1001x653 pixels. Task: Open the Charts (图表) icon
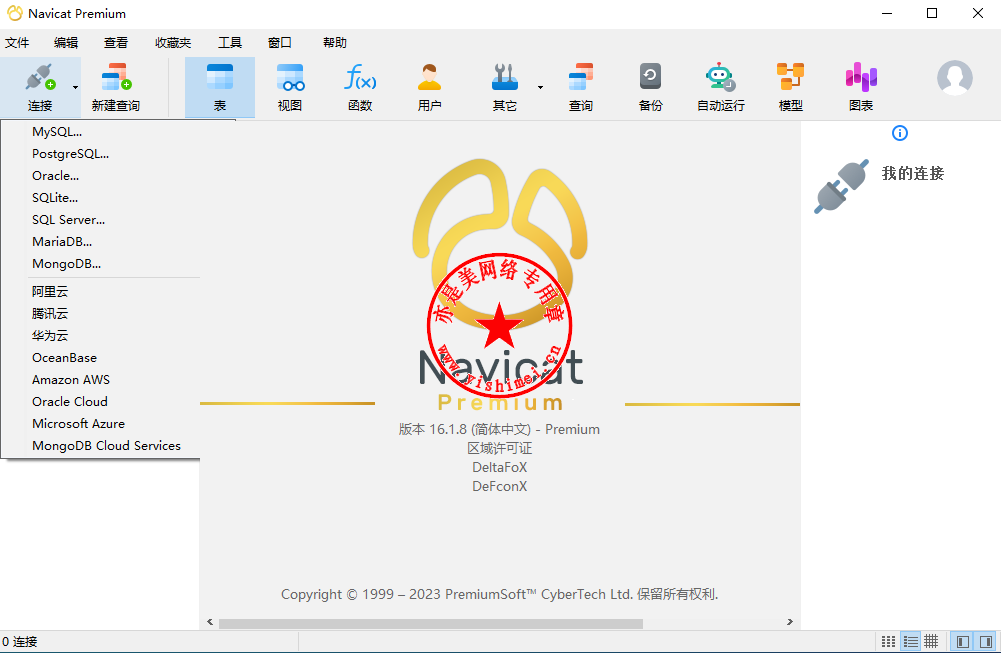click(x=861, y=78)
